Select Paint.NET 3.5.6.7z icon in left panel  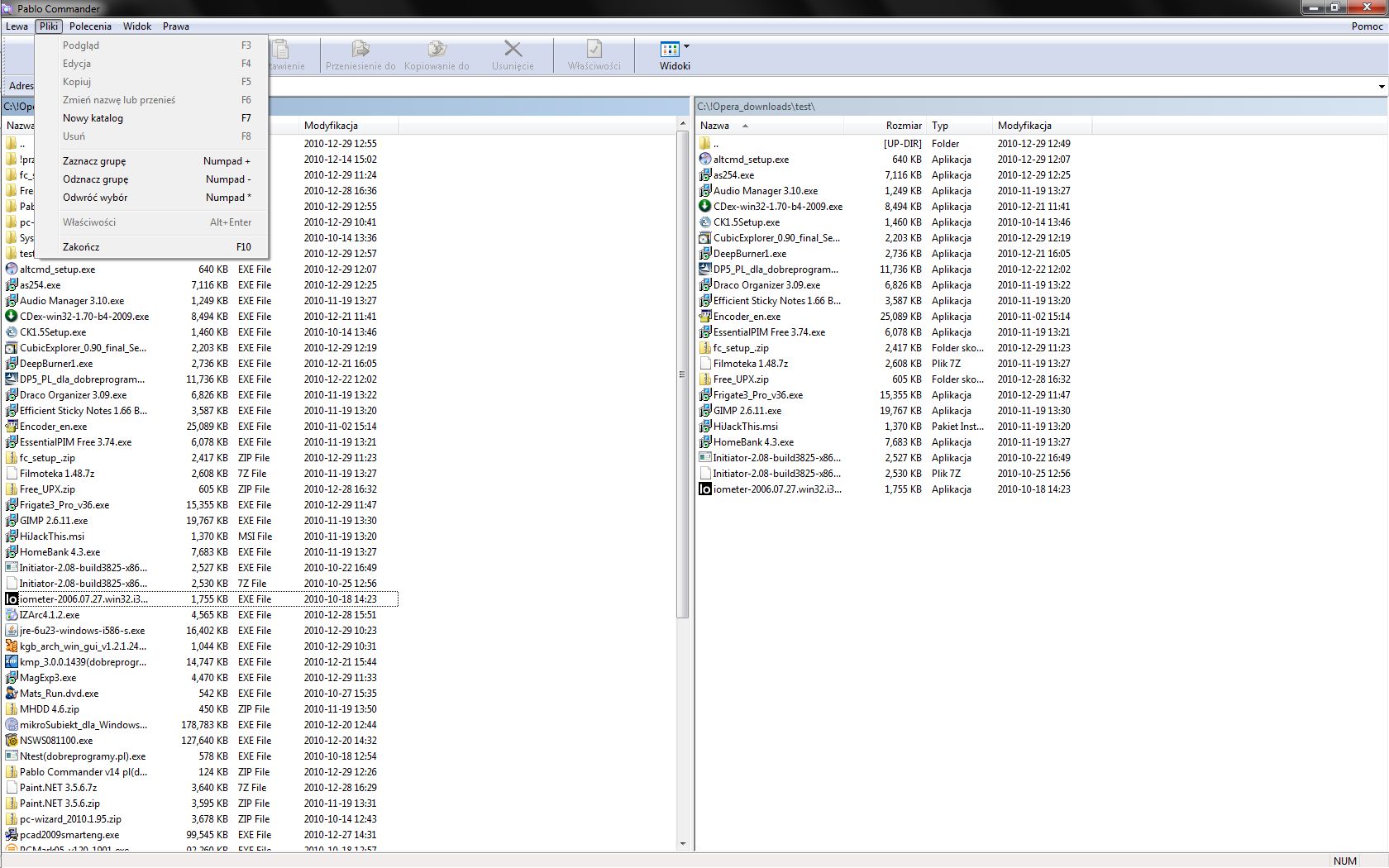tap(12, 787)
